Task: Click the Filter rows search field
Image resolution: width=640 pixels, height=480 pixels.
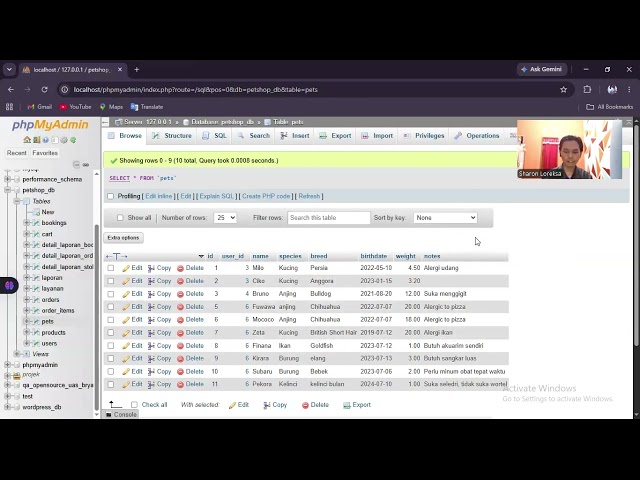Action: 329,218
